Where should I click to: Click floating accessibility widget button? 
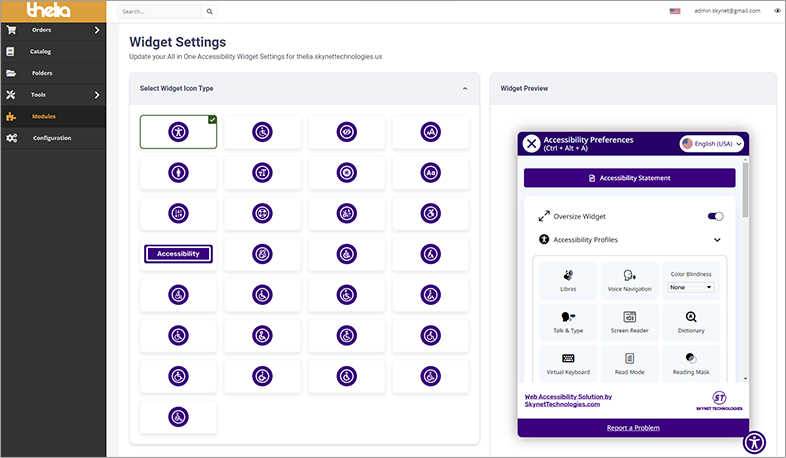click(x=754, y=442)
